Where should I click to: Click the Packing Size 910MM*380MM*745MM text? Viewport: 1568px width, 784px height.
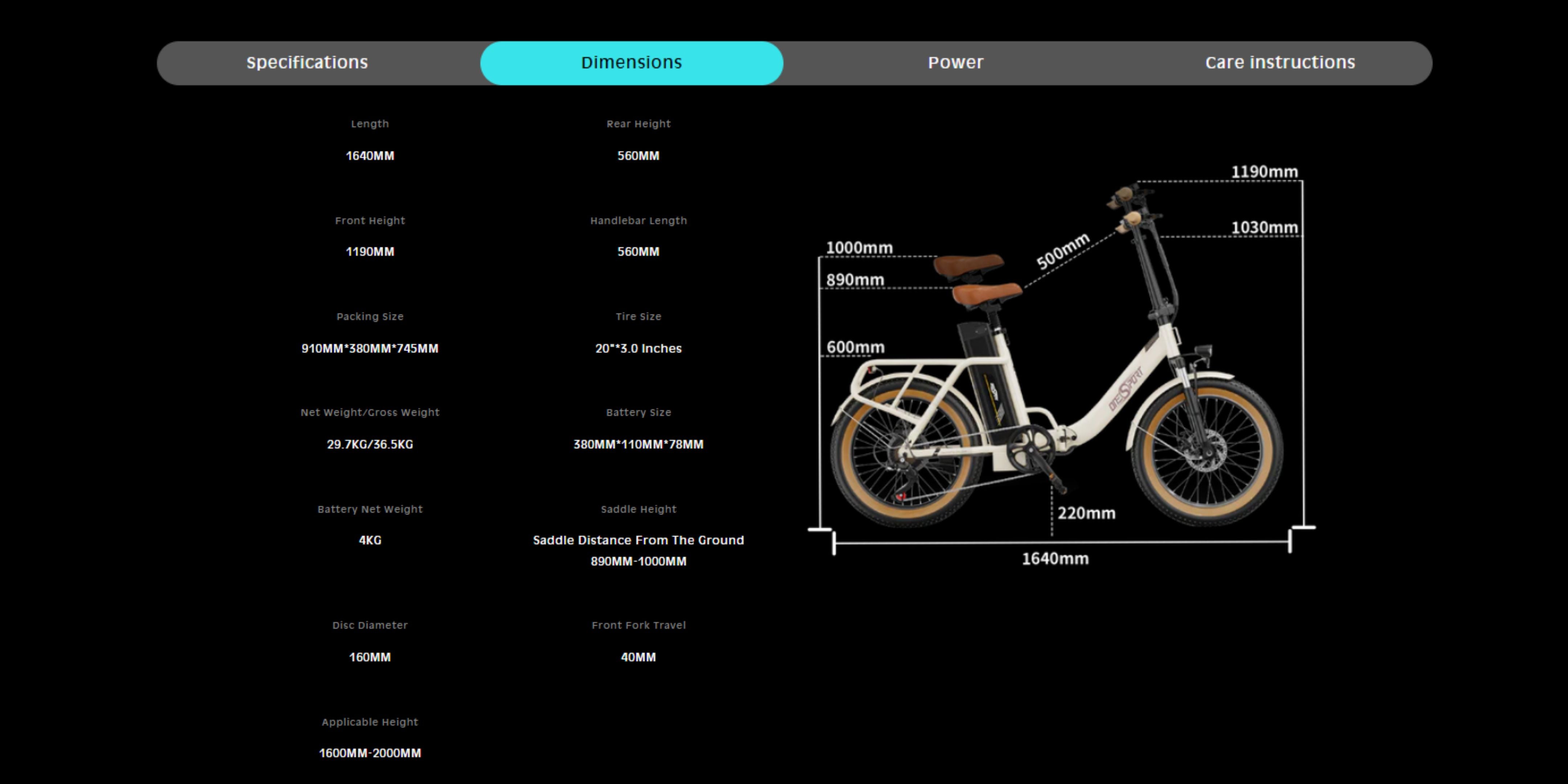coord(369,349)
